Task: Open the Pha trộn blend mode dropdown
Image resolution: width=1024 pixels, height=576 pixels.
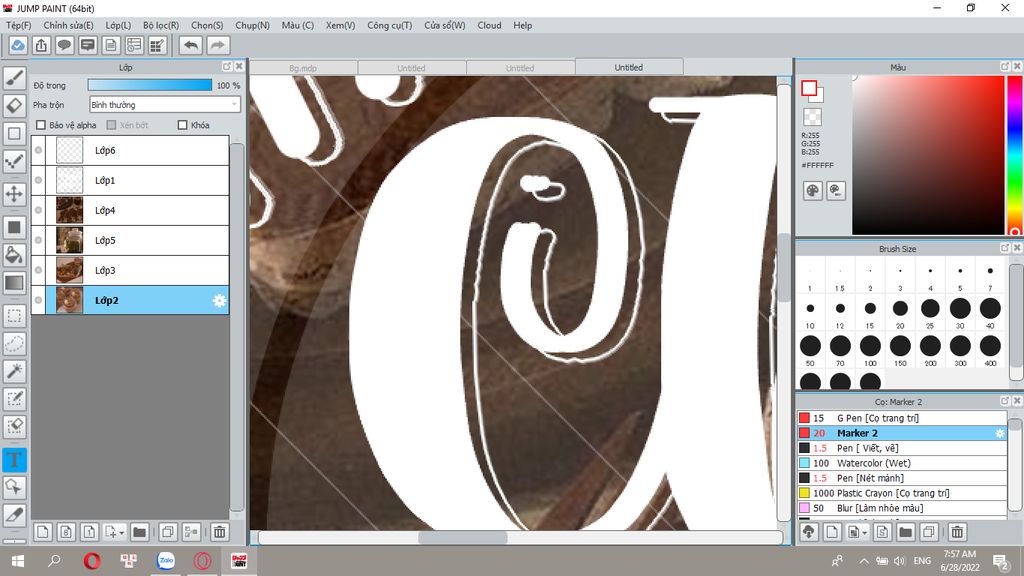Action: (165, 104)
